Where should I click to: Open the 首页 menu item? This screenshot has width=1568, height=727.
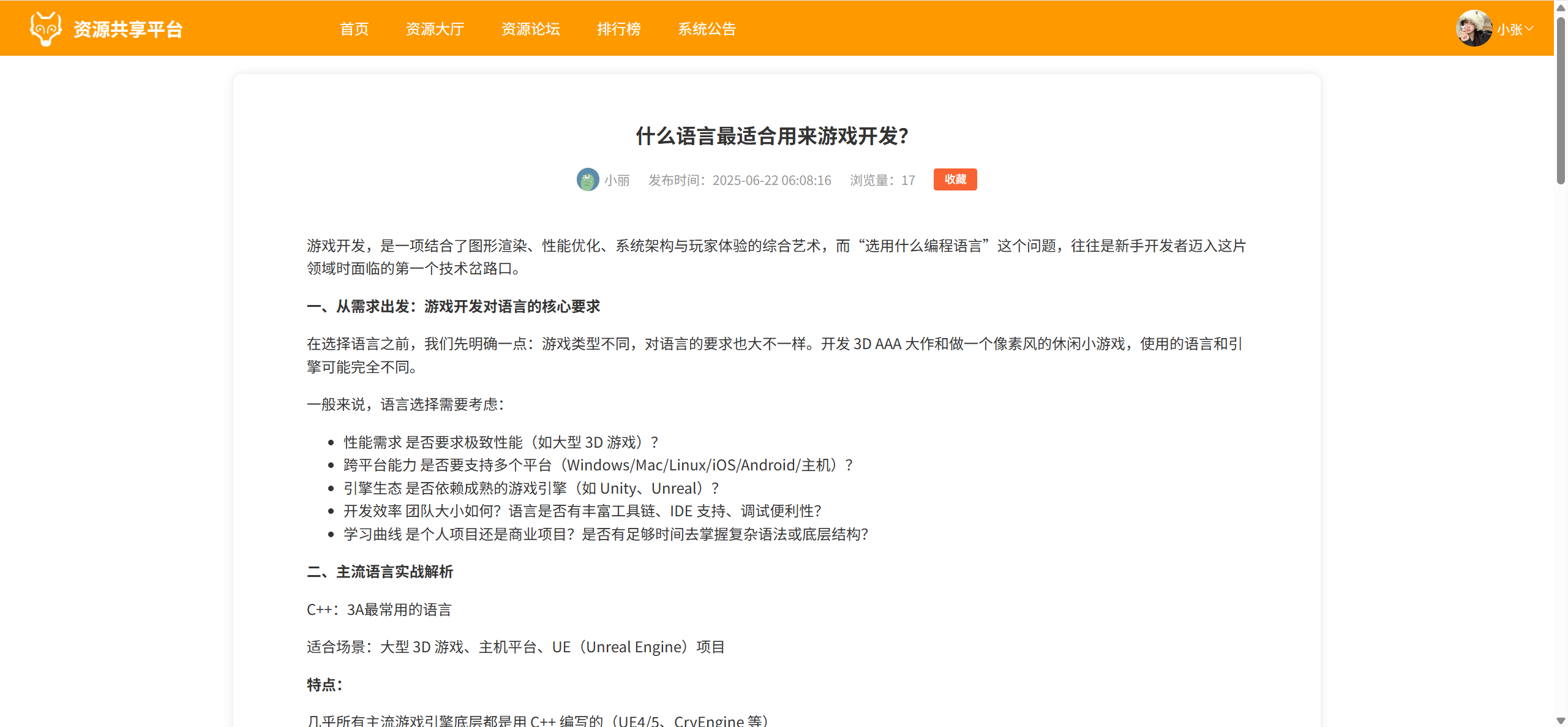(x=354, y=29)
